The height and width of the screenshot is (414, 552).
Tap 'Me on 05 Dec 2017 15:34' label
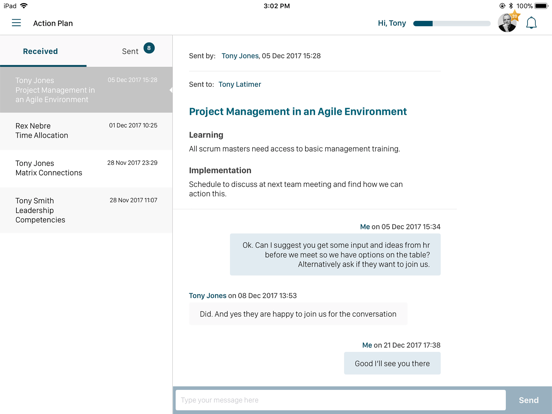(400, 226)
